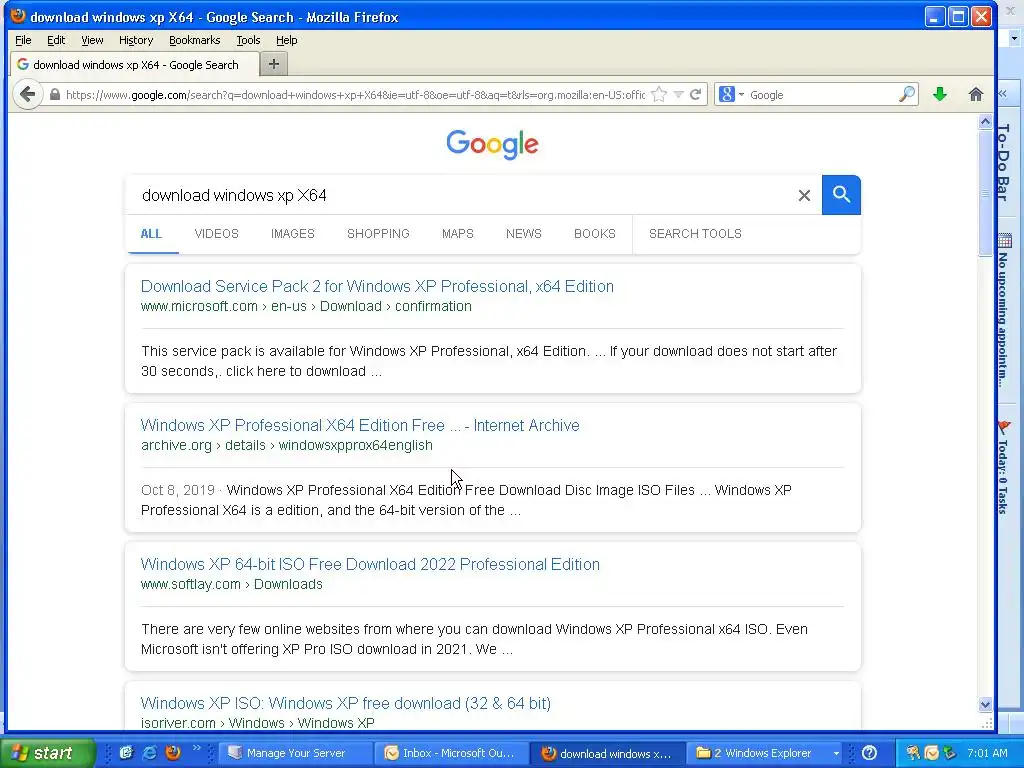Reload the current page
The height and width of the screenshot is (768, 1024).
(x=696, y=95)
